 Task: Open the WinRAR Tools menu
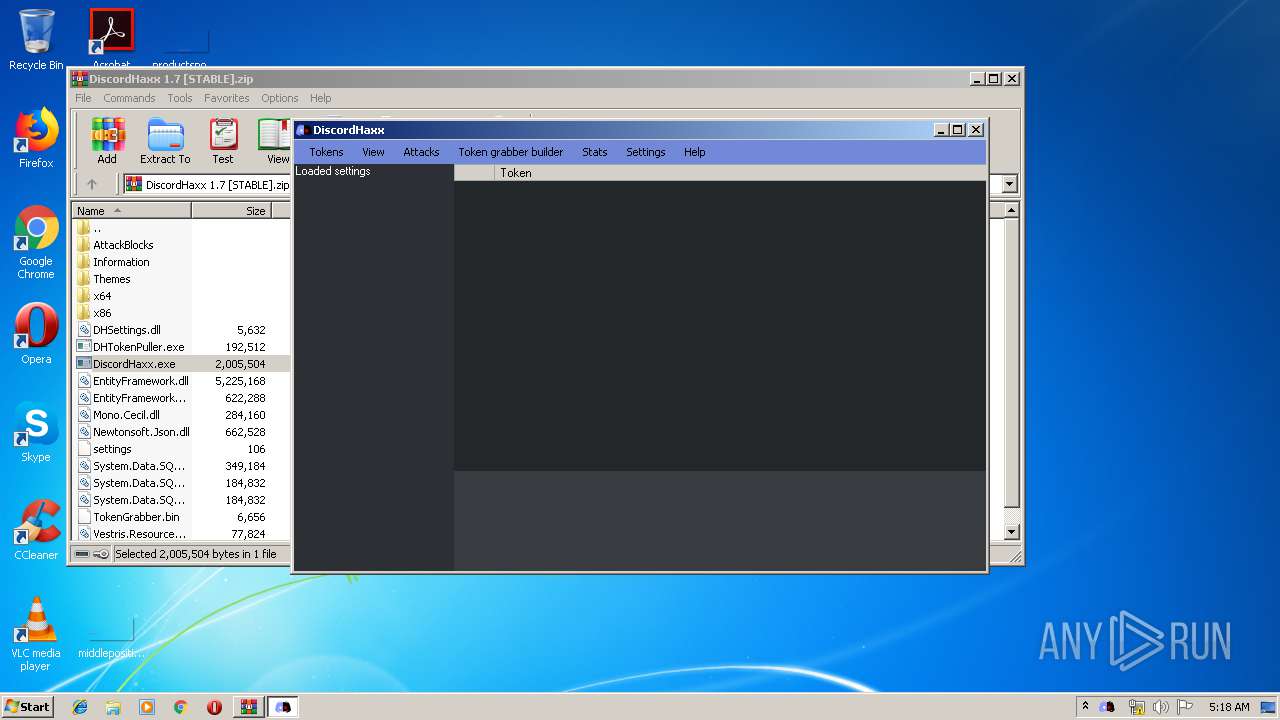point(180,98)
